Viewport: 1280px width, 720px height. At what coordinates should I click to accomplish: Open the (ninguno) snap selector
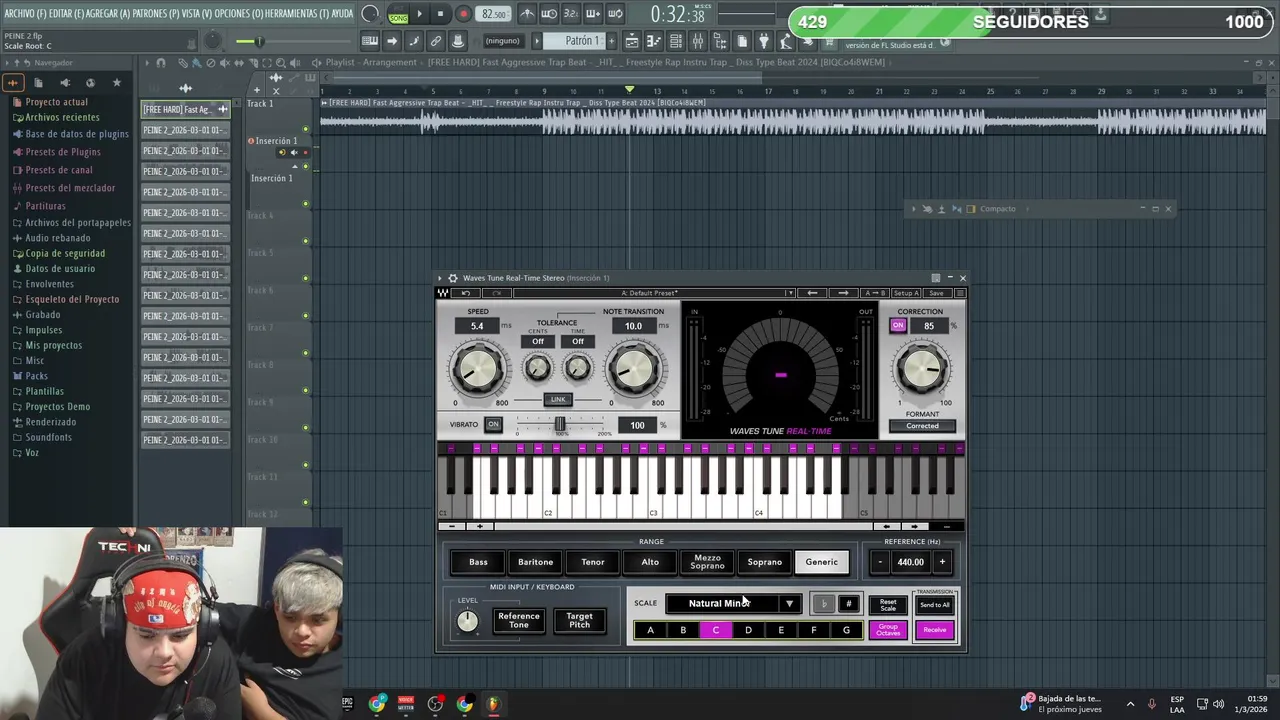click(x=502, y=41)
